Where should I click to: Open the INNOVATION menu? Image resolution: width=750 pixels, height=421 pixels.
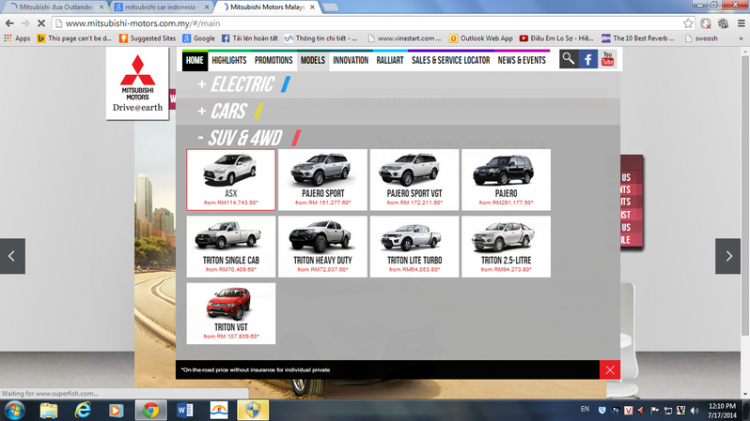(351, 60)
